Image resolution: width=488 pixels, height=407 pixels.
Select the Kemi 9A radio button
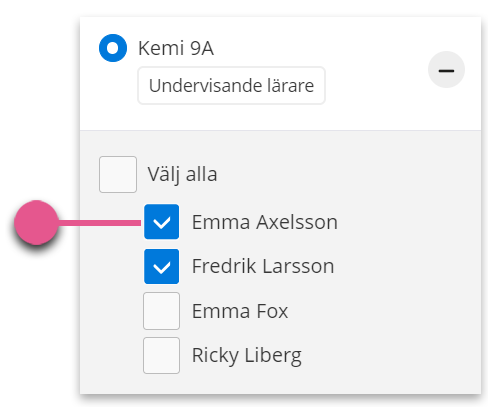[x=113, y=48]
